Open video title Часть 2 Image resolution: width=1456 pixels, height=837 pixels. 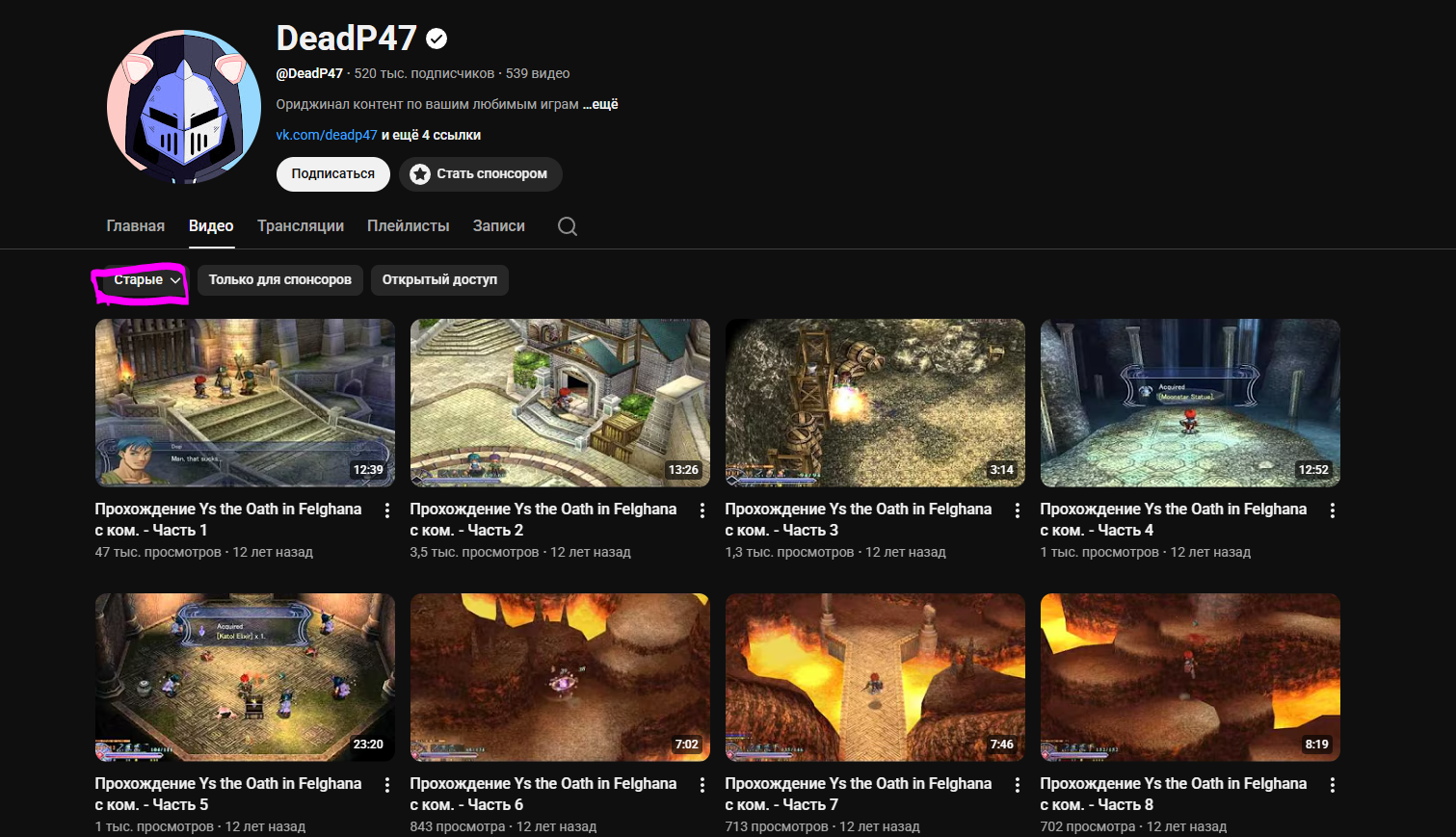[x=543, y=520]
